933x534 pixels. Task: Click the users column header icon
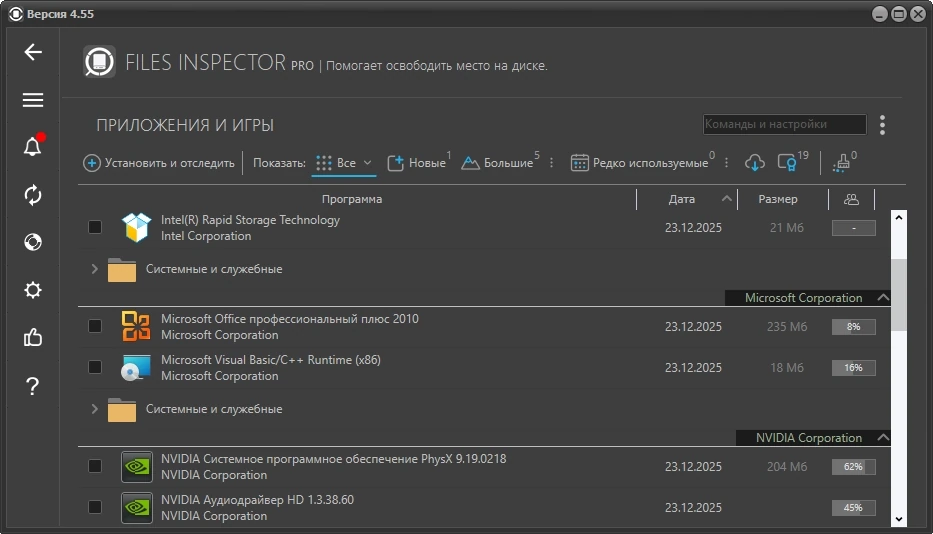[x=851, y=199]
